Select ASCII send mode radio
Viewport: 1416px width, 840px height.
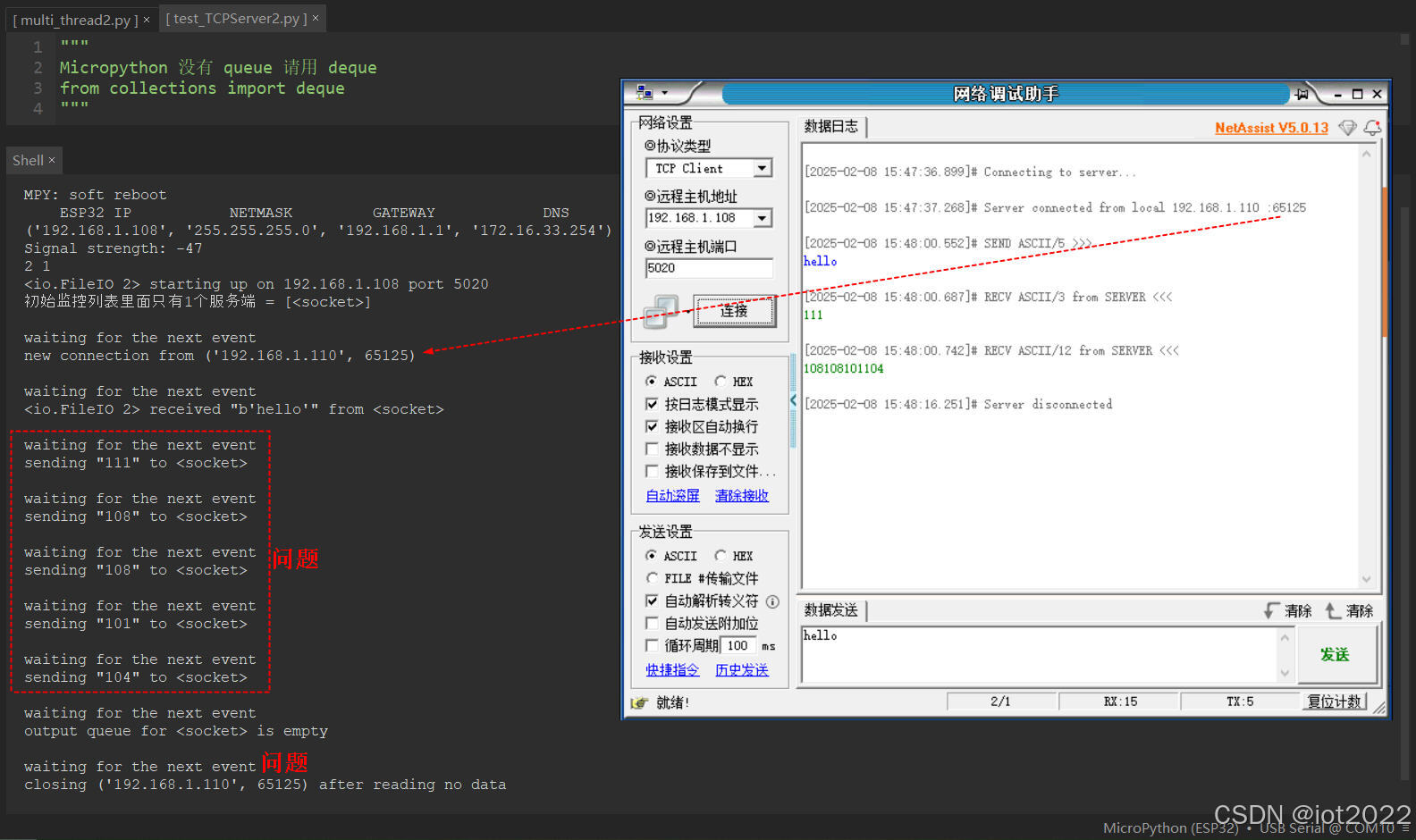tap(652, 556)
